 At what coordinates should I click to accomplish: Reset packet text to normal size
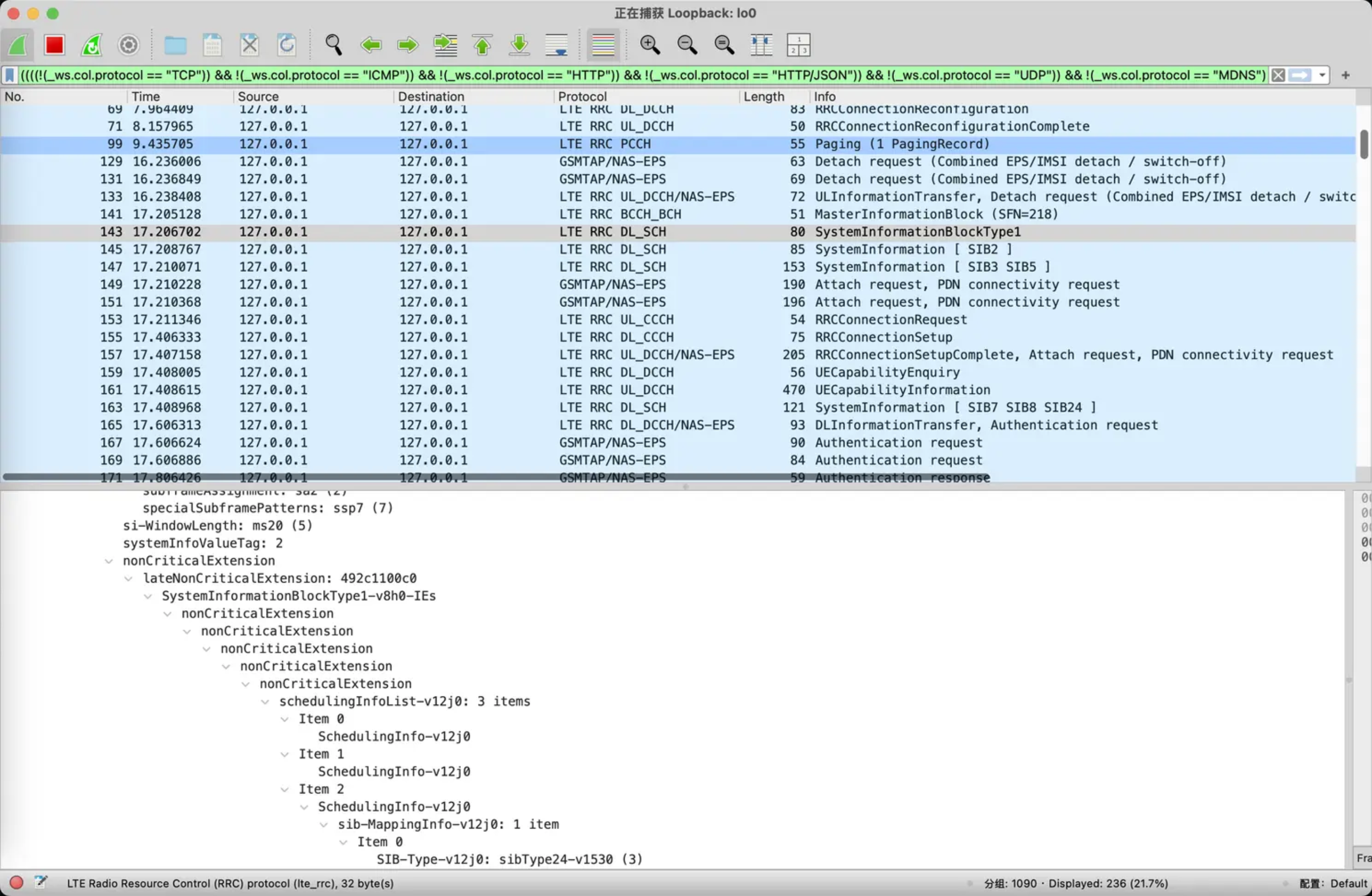point(724,44)
